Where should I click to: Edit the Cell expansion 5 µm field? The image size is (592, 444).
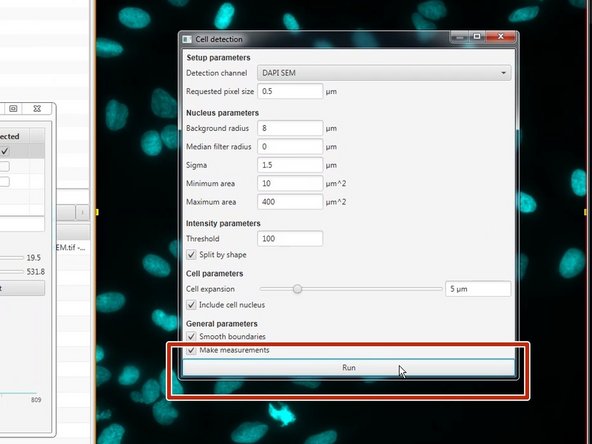[478, 289]
